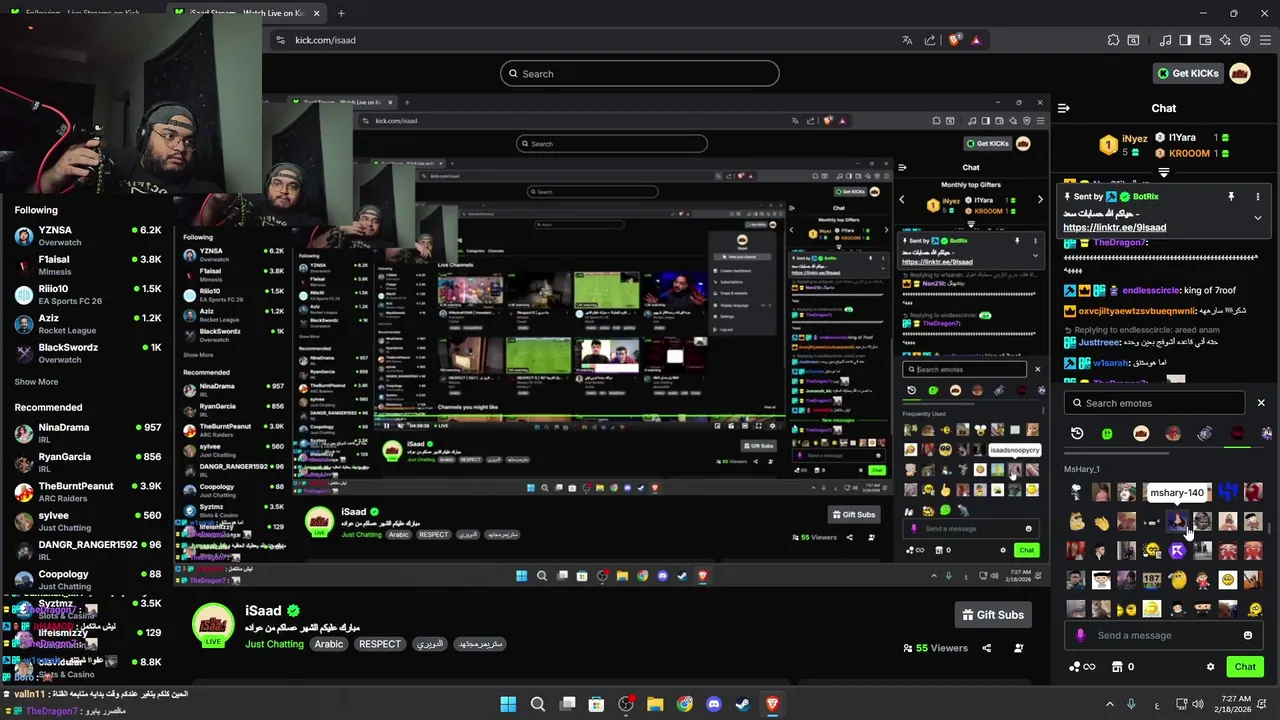Open Discord from the taskbar

coord(714,704)
